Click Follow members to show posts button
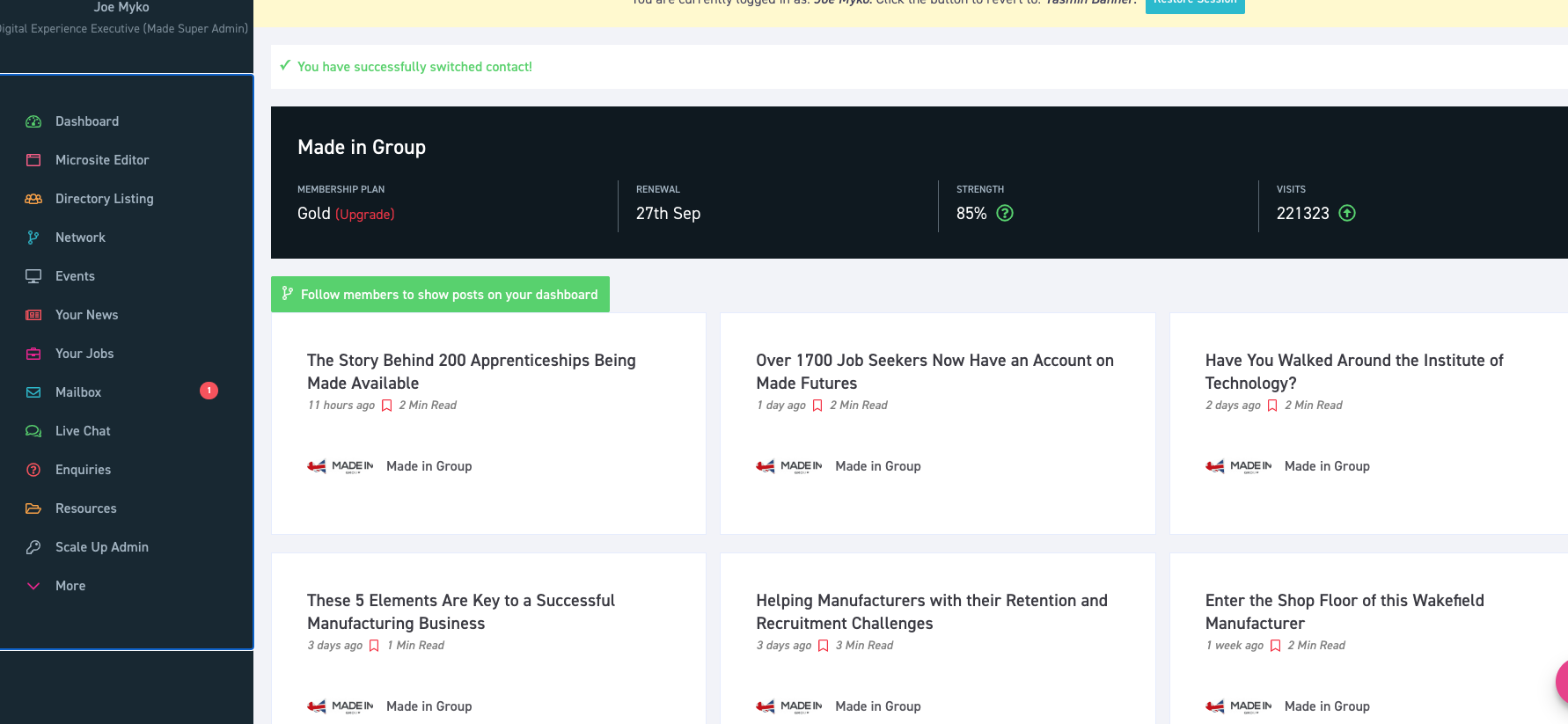 click(440, 295)
